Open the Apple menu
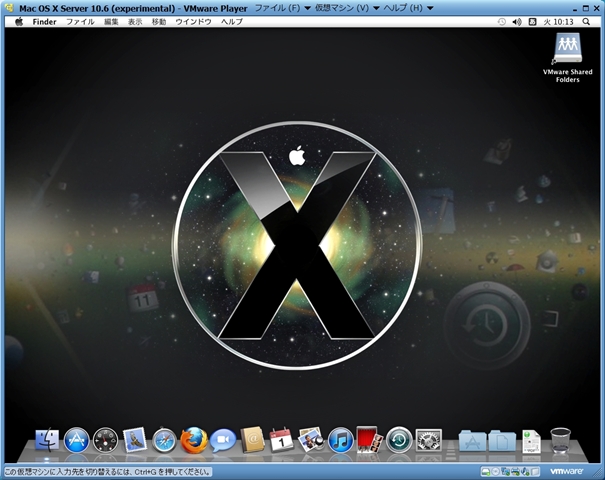Viewport: 605px width, 480px height. click(19, 22)
